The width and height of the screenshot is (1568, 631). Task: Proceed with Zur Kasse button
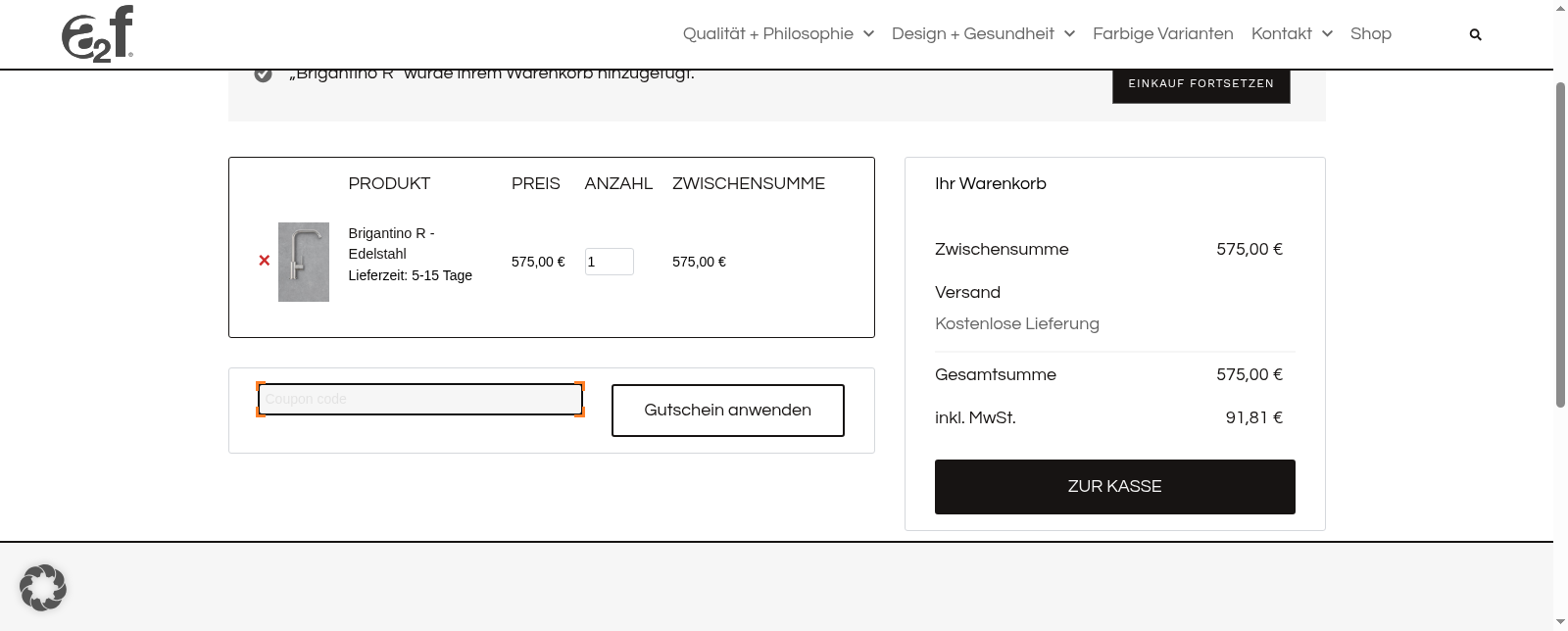[x=1115, y=487]
